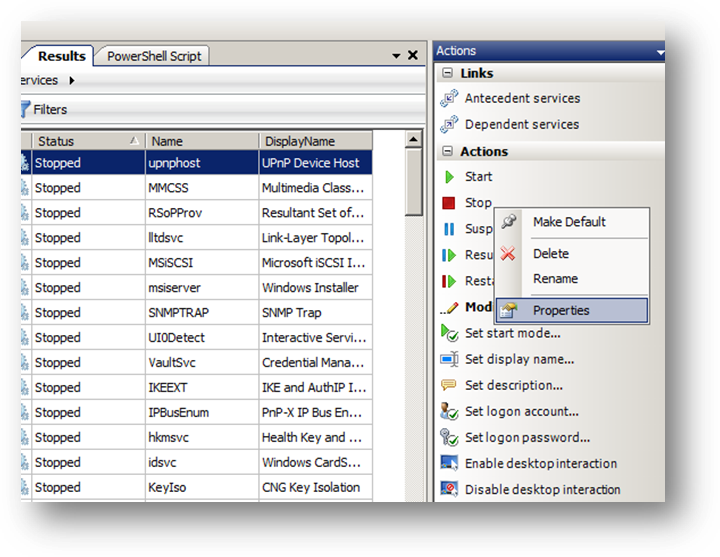Click the Set logon account icon
The image size is (720, 557).
pos(449,411)
